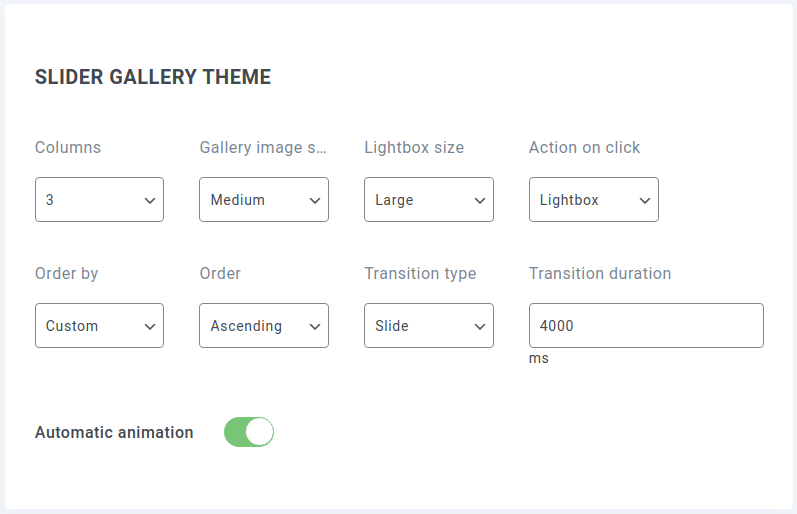Open the Lightbox size Large dropdown
This screenshot has width=797, height=514.
click(x=428, y=200)
